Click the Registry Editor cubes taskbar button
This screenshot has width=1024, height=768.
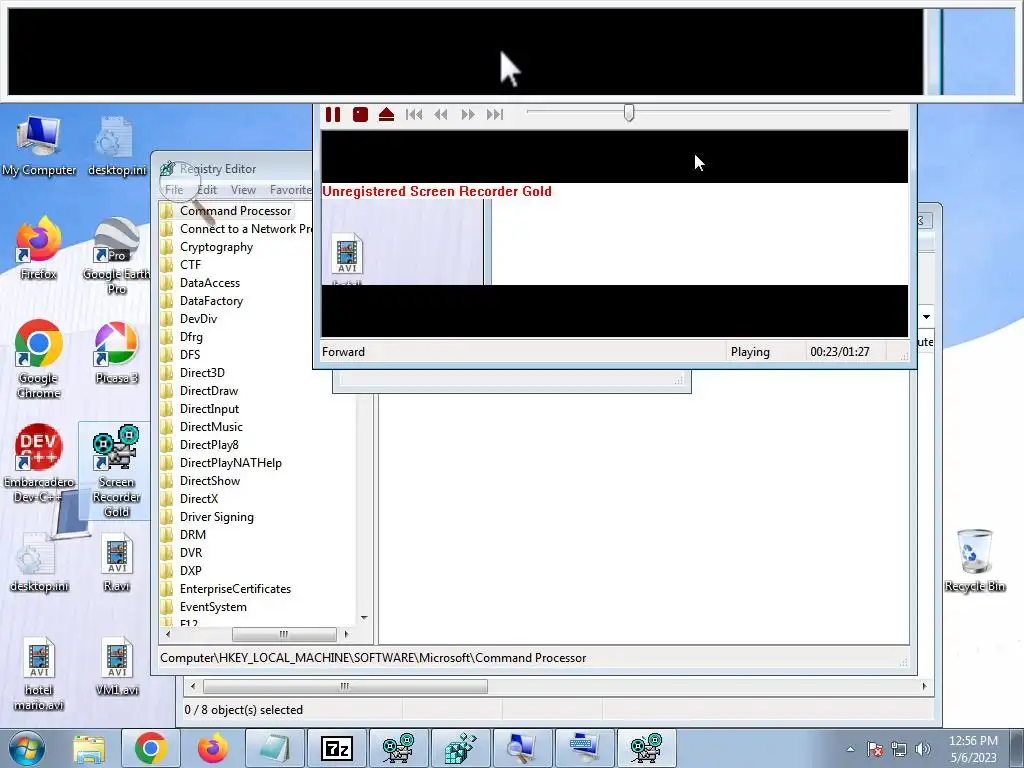pos(461,748)
